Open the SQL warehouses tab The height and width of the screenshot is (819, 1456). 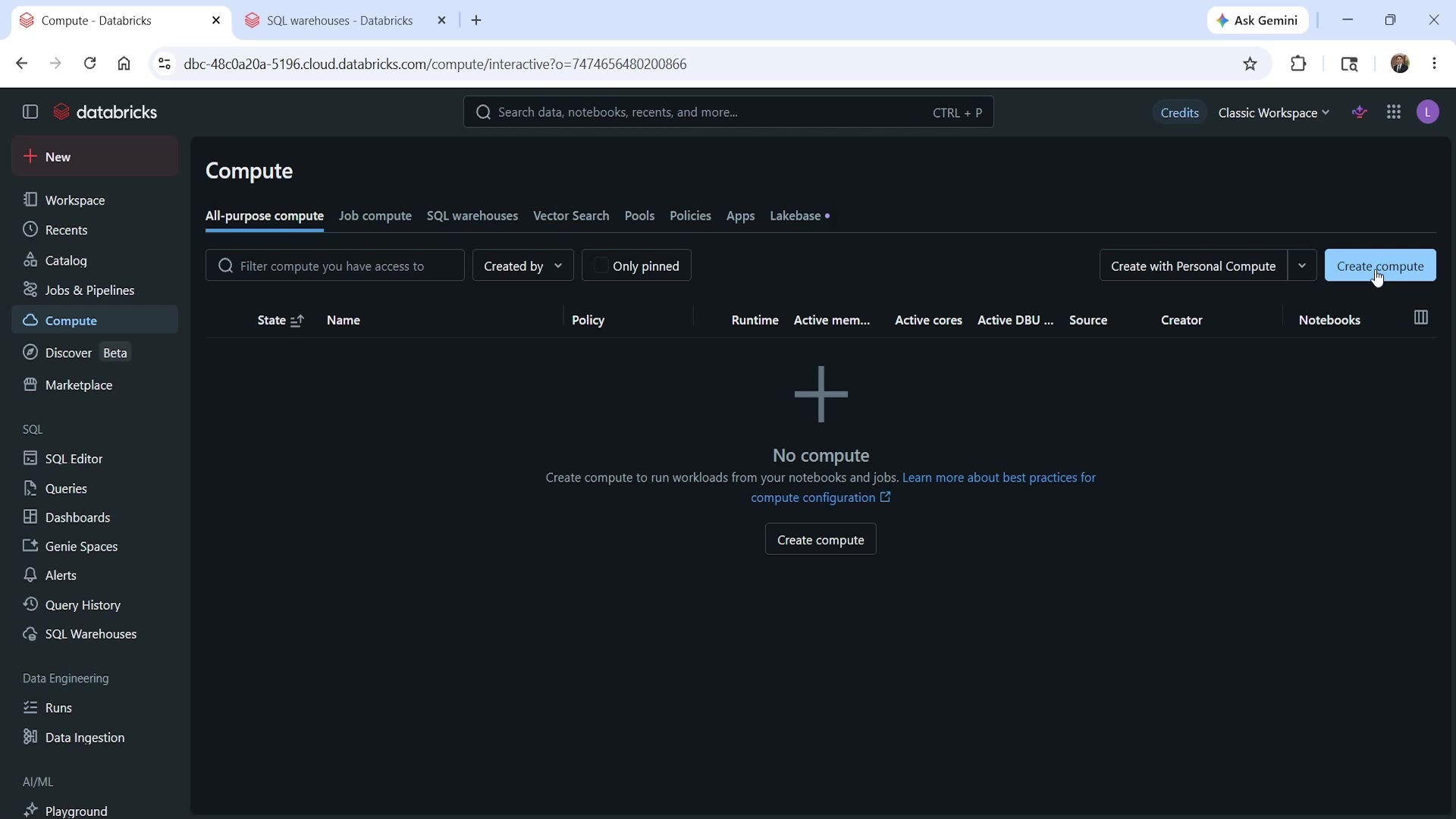pyautogui.click(x=472, y=217)
